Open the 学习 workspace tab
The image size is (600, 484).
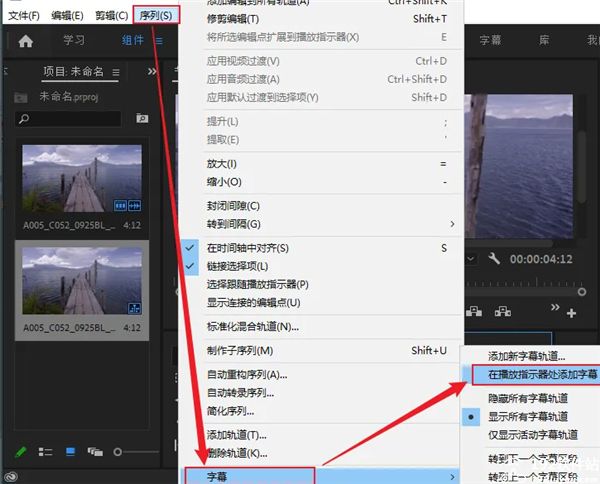click(74, 41)
